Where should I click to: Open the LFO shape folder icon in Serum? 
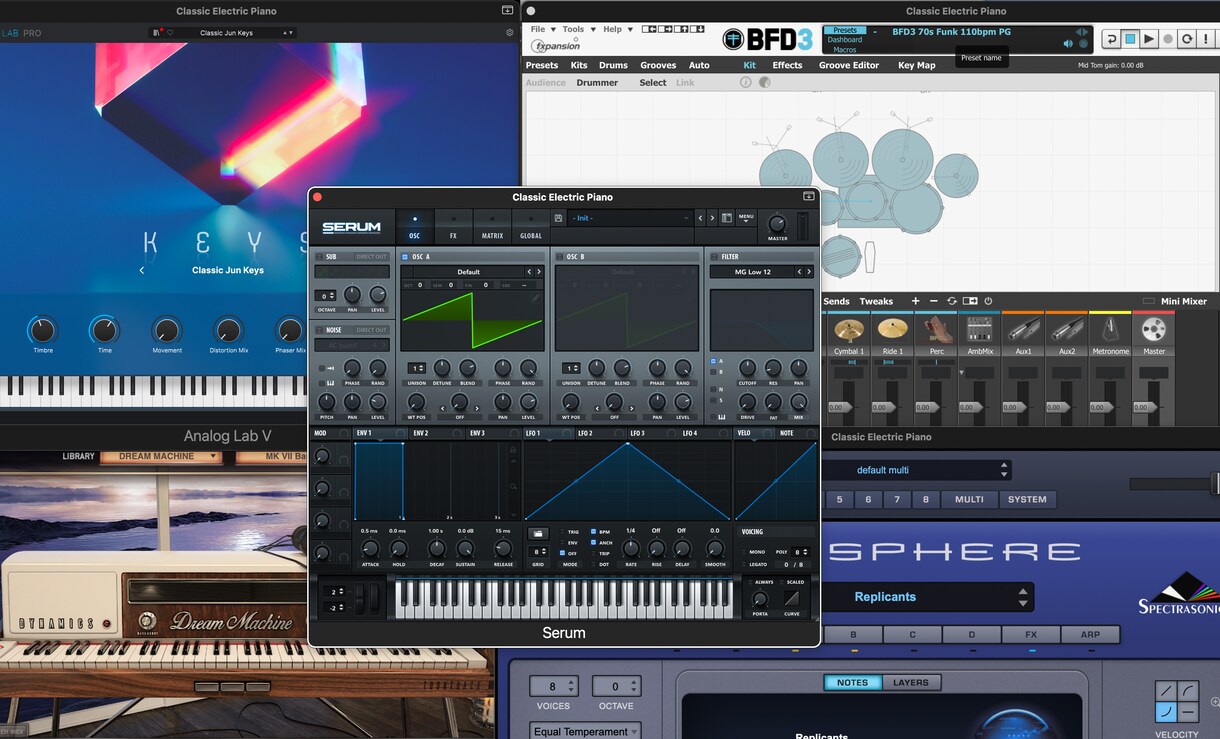click(538, 533)
